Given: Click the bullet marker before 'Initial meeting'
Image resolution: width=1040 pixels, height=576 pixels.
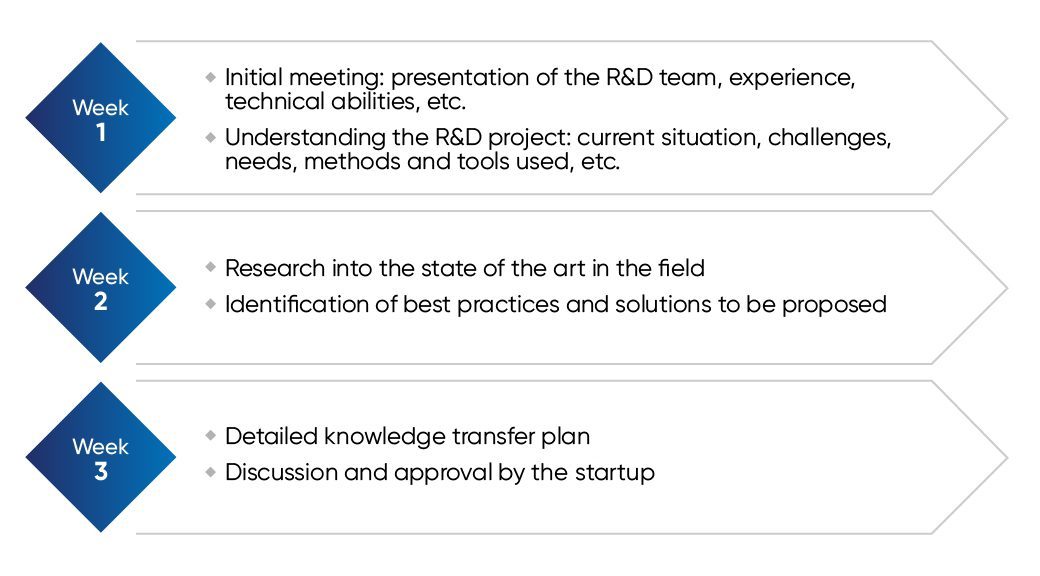Looking at the screenshot, I should pyautogui.click(x=210, y=76).
